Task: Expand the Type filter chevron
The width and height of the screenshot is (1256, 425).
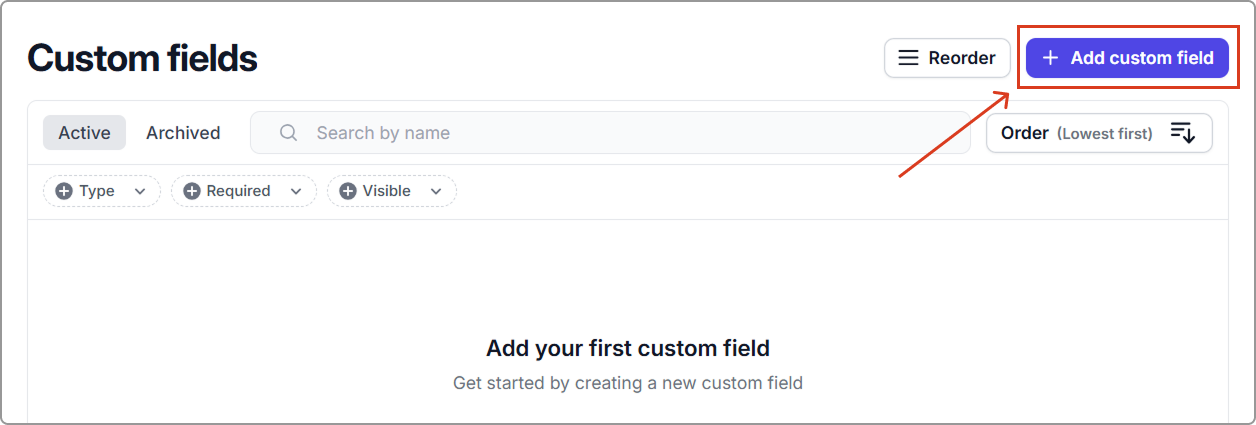Action: pyautogui.click(x=140, y=191)
